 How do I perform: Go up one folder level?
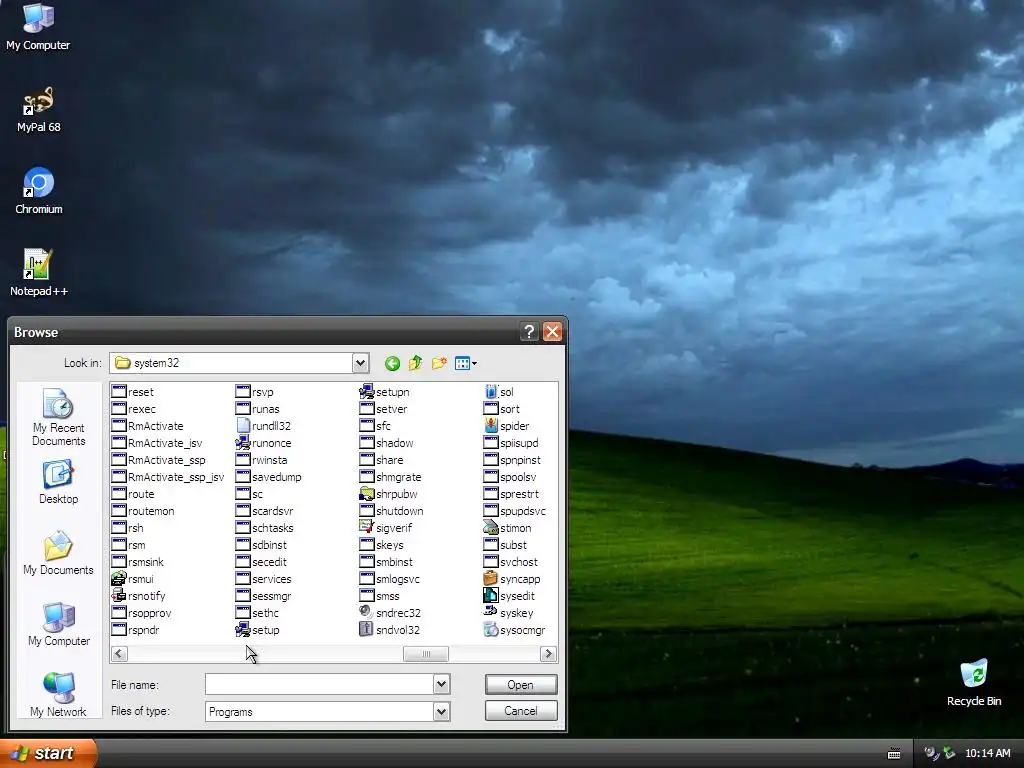415,363
